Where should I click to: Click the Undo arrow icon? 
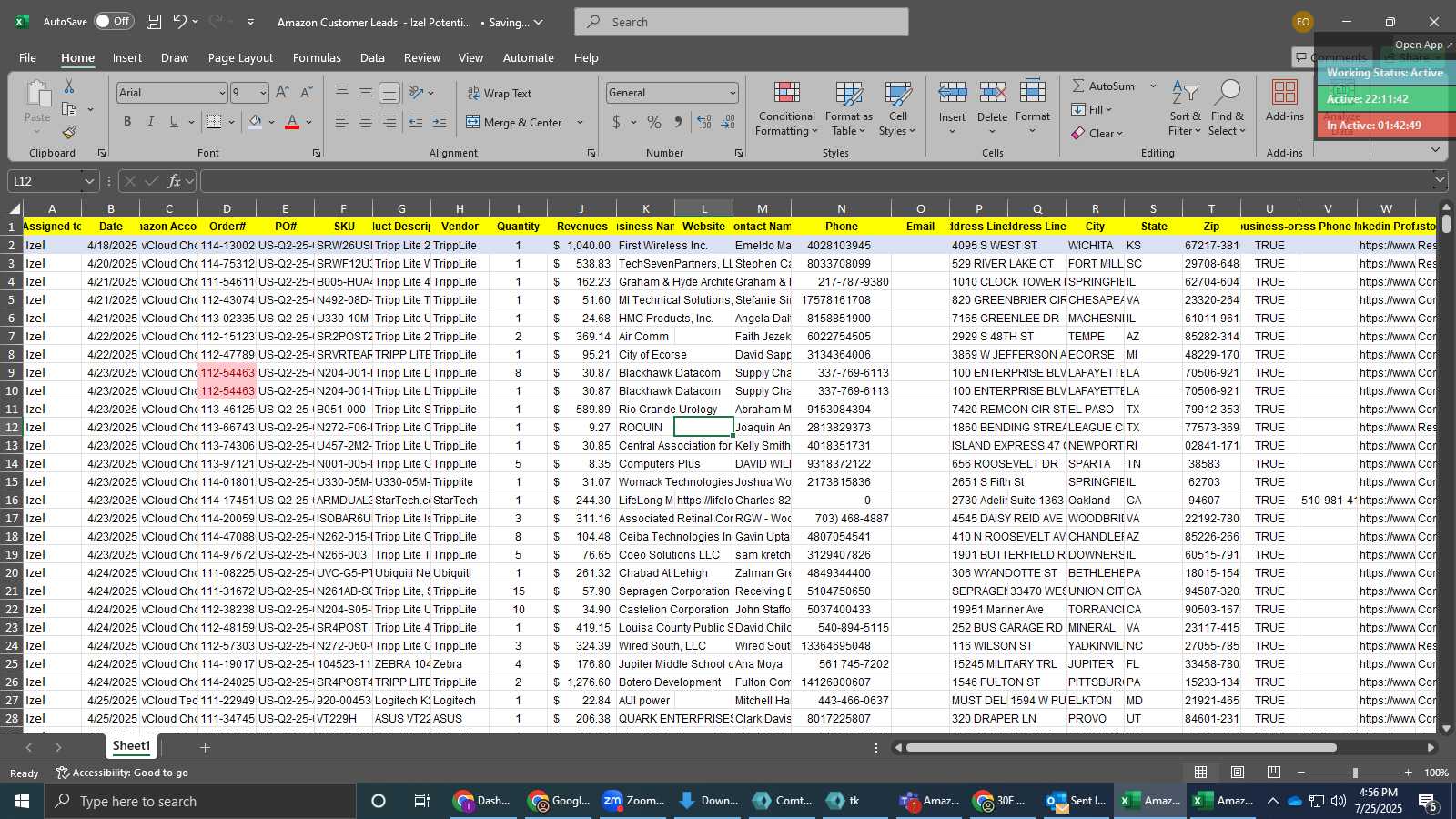coord(180,22)
